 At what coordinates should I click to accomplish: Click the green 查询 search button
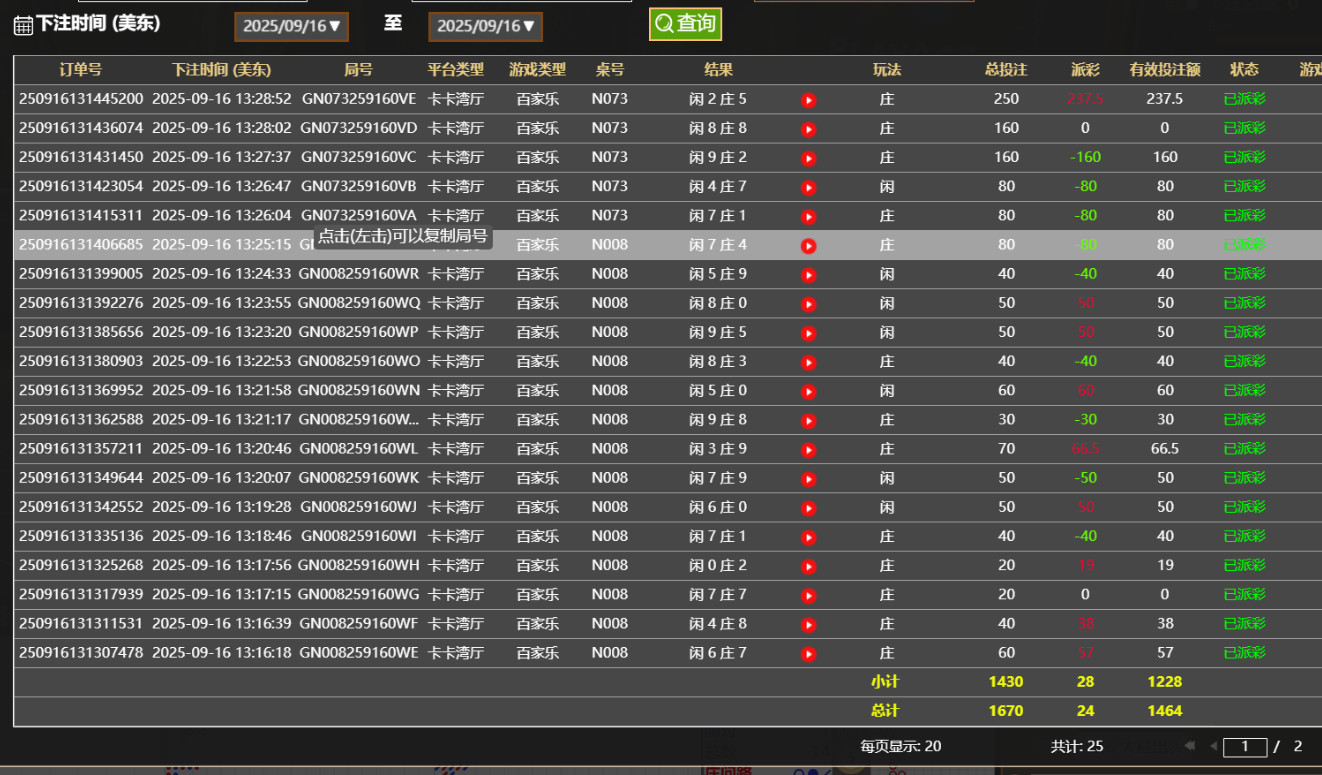pyautogui.click(x=685, y=24)
